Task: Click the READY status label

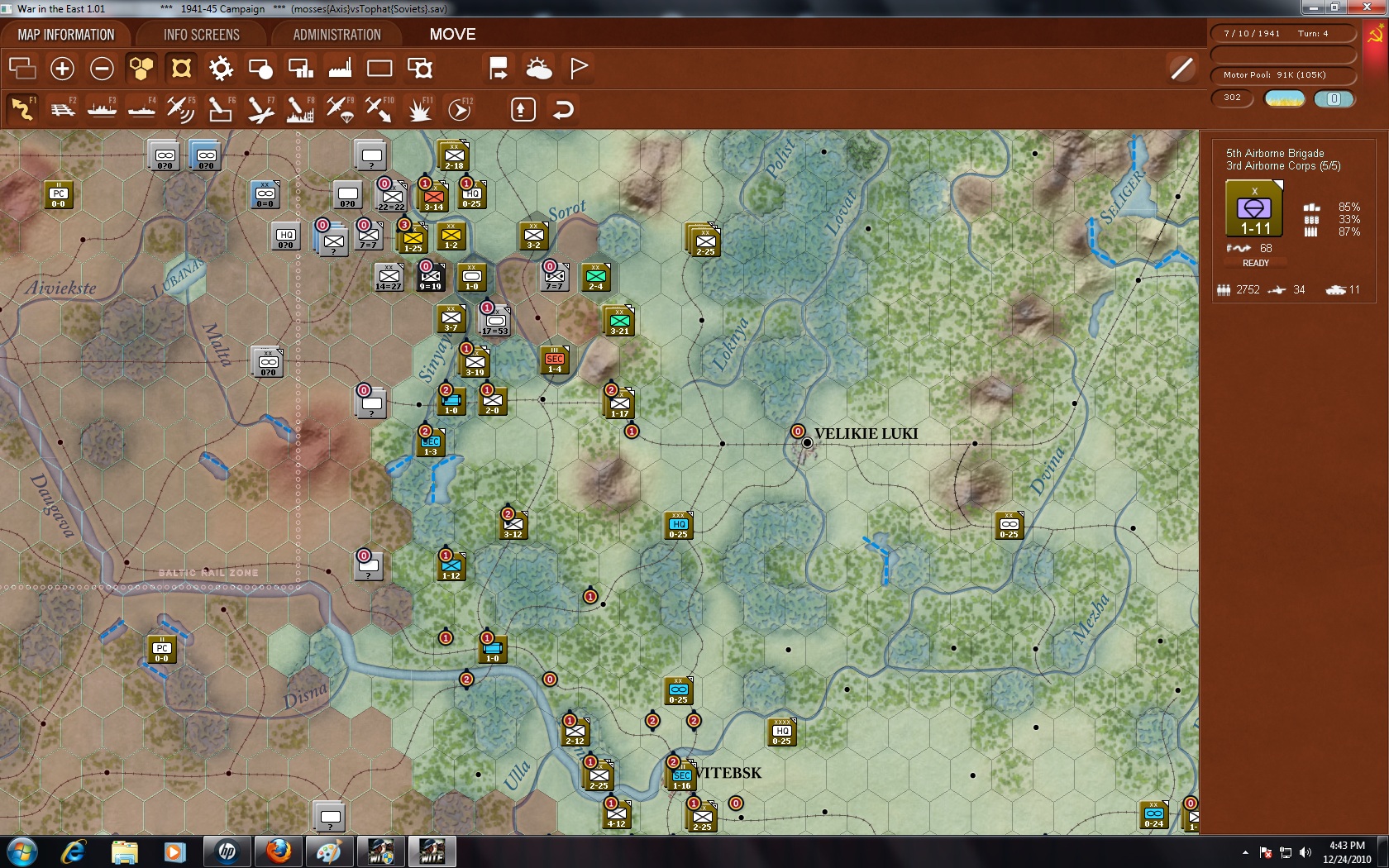Action: tap(1255, 263)
